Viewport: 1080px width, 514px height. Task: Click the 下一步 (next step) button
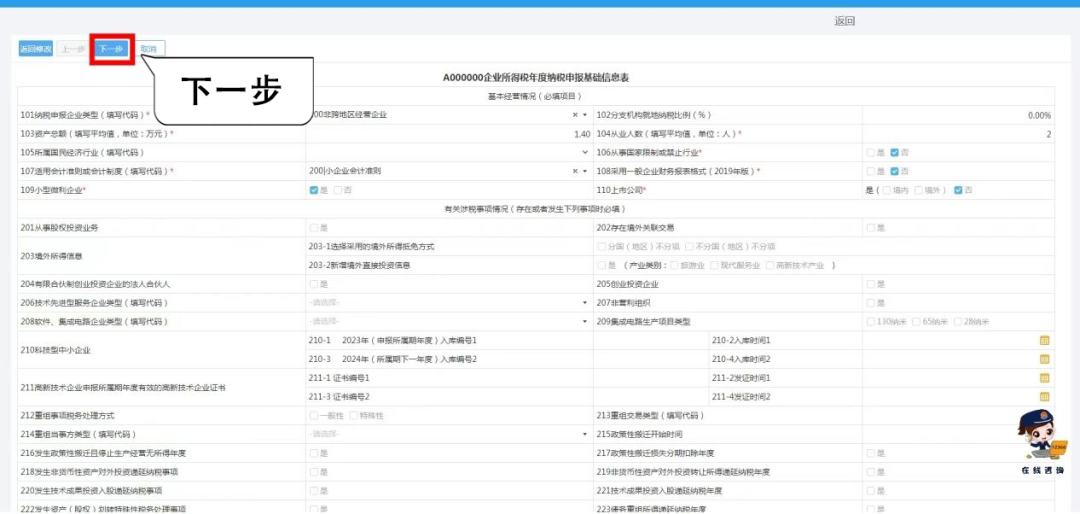click(110, 49)
